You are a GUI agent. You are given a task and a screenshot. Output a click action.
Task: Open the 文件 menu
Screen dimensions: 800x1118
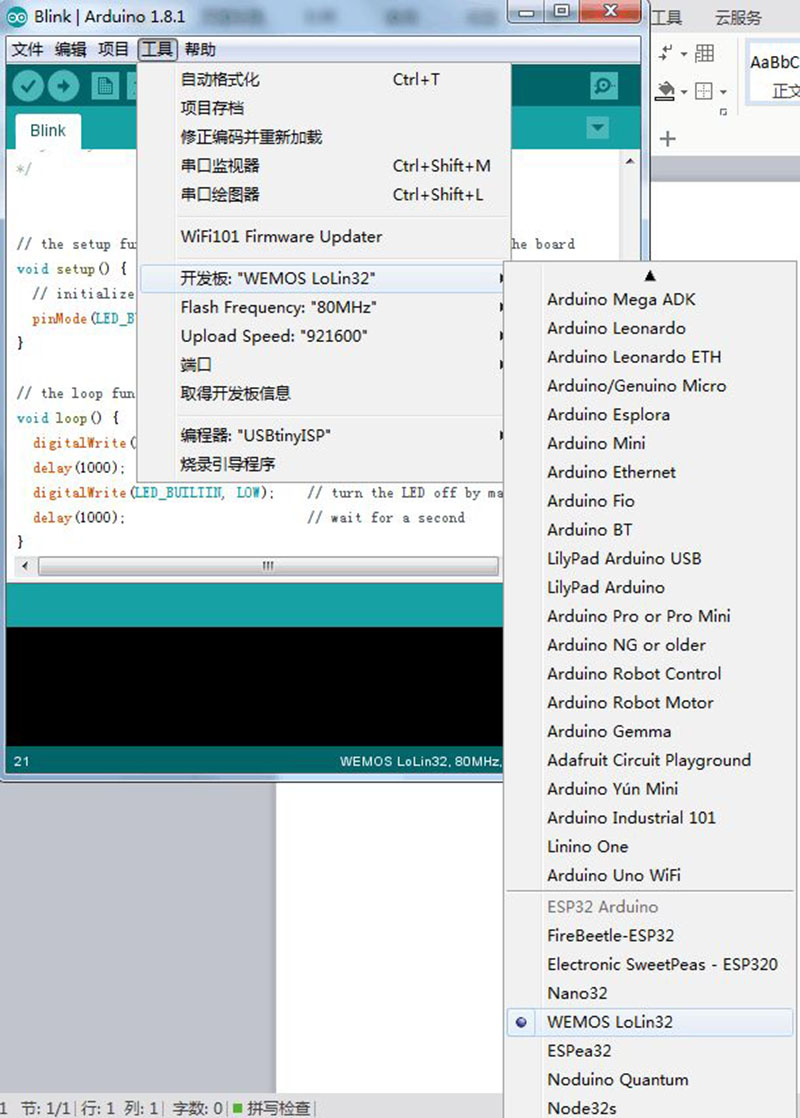click(x=28, y=49)
